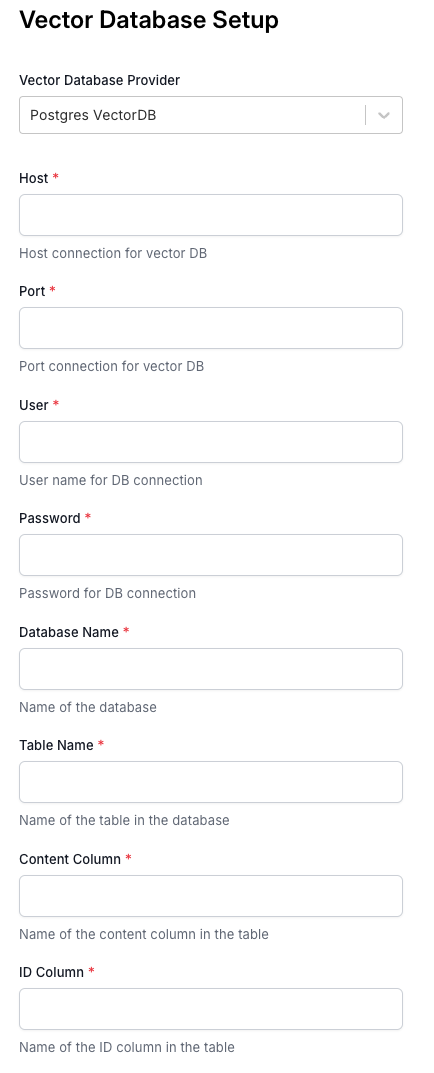The height and width of the screenshot is (1073, 434).
Task: Select the Port input field
Action: click(x=211, y=328)
